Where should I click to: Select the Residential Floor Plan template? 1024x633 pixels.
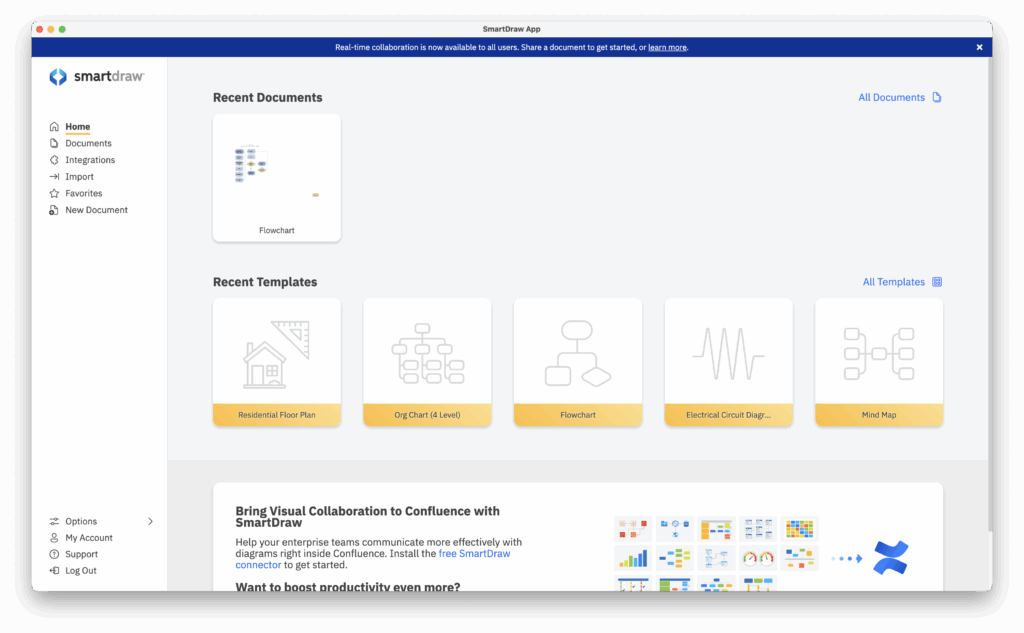click(x=277, y=363)
